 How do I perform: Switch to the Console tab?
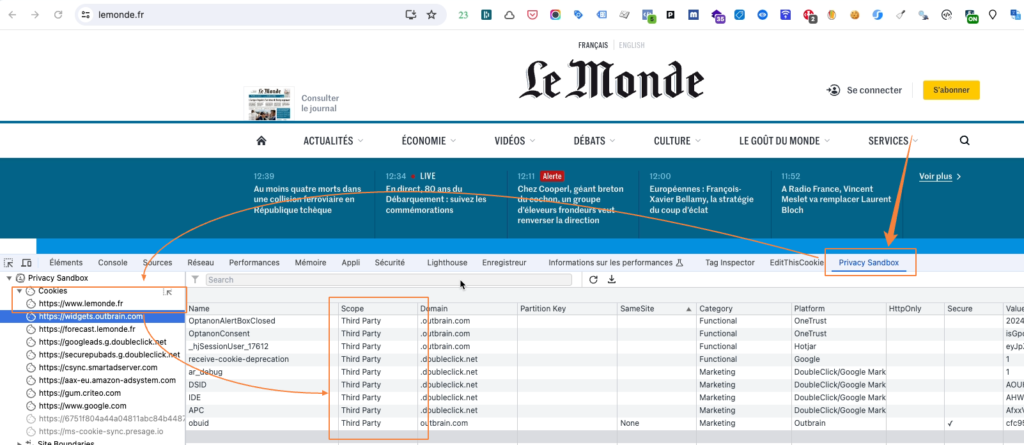click(113, 263)
